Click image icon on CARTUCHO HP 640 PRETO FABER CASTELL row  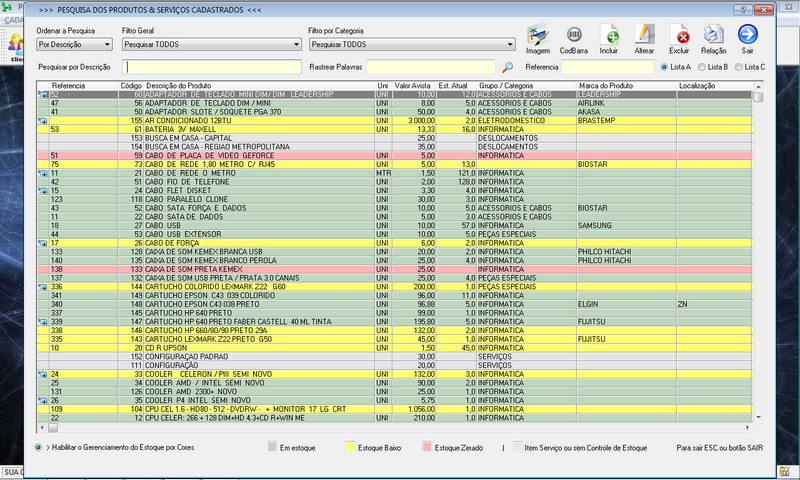point(42,322)
